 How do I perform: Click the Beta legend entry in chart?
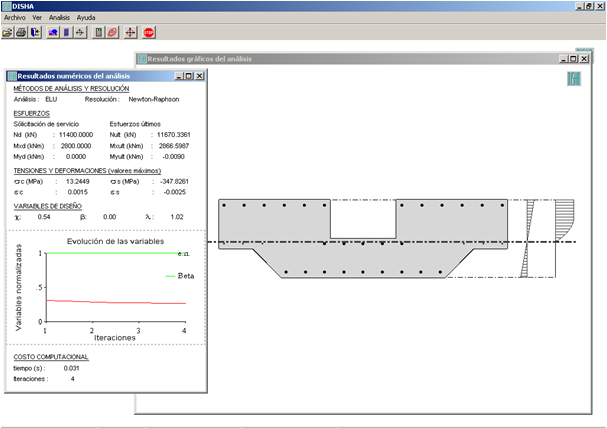click(x=180, y=276)
